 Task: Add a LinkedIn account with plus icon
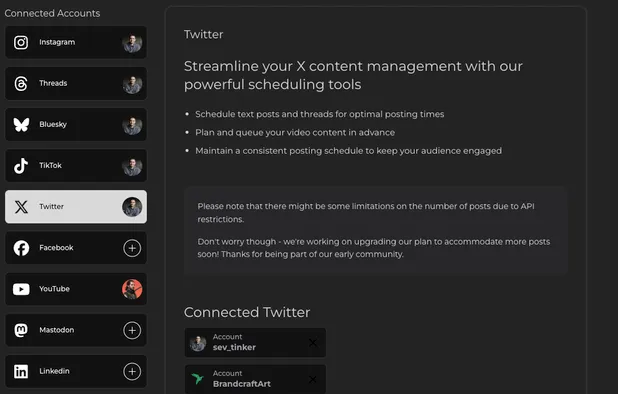(132, 371)
